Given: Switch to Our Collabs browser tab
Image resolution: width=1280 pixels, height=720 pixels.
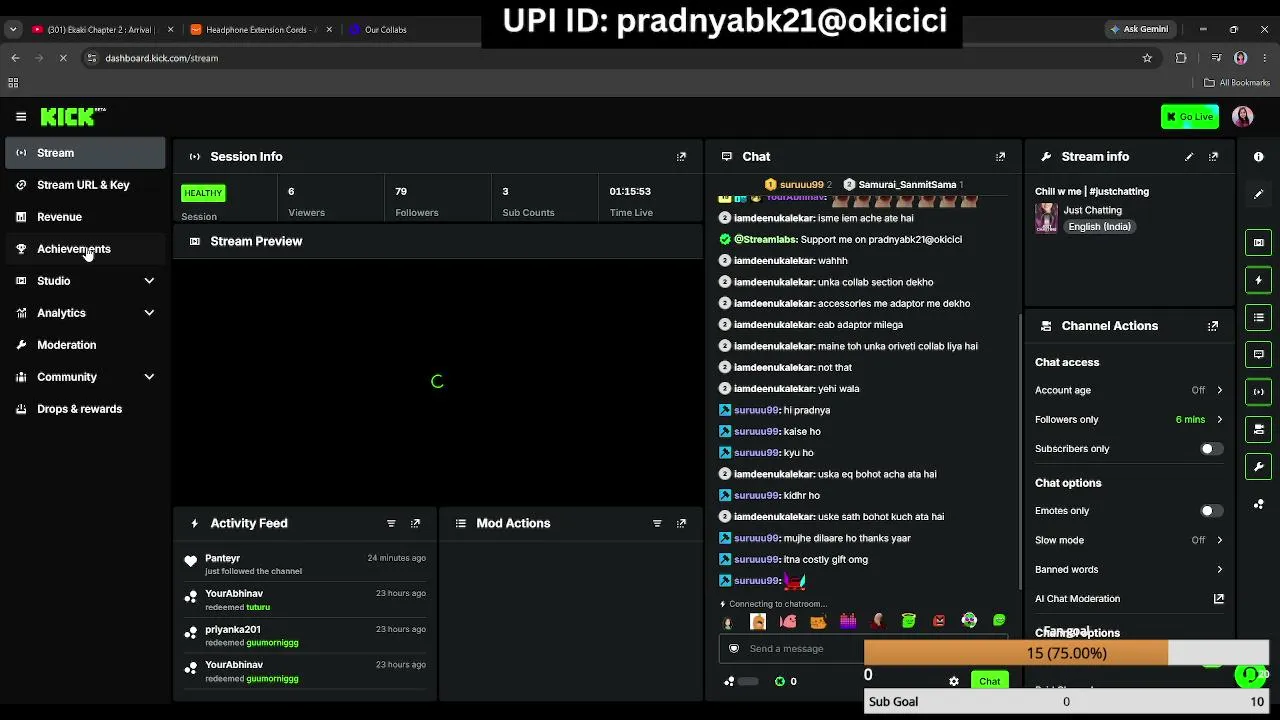Looking at the screenshot, I should pyautogui.click(x=385, y=29).
